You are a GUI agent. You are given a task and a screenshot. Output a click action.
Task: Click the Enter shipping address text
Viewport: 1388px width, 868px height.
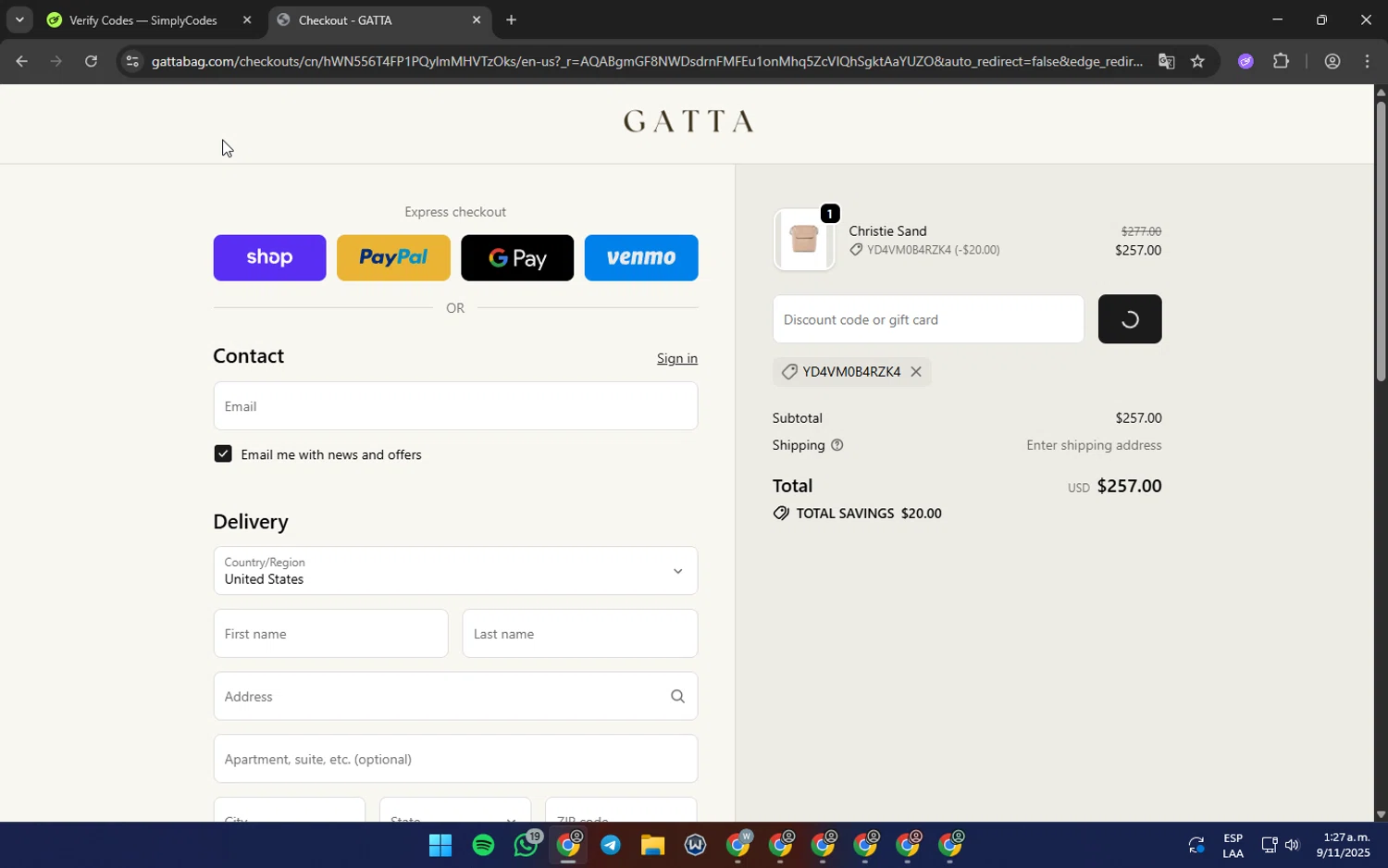(x=1094, y=445)
